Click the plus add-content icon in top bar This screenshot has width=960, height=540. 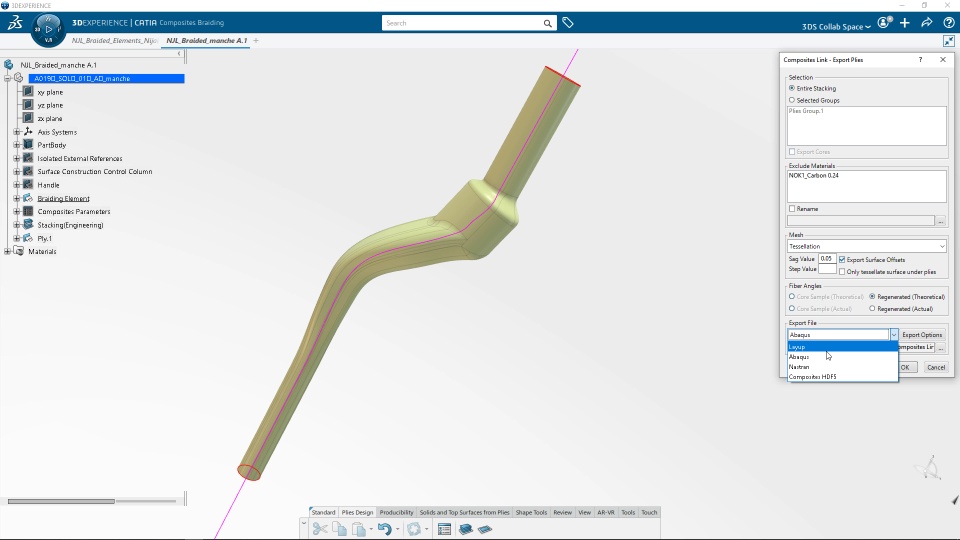(905, 23)
